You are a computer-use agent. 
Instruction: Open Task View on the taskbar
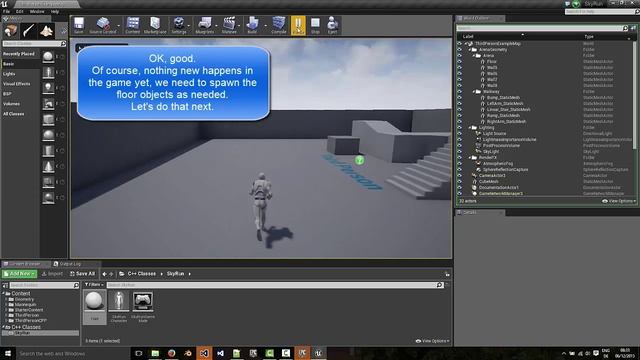click(x=139, y=353)
